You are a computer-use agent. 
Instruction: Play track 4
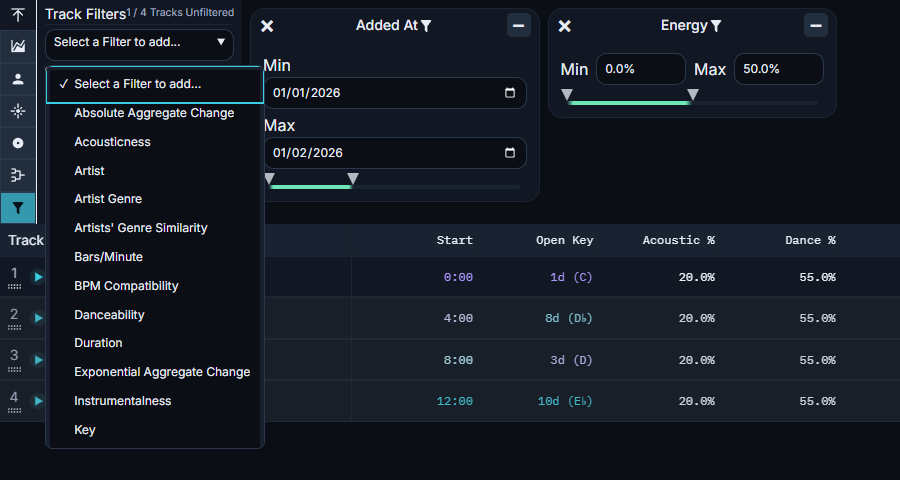[38, 401]
